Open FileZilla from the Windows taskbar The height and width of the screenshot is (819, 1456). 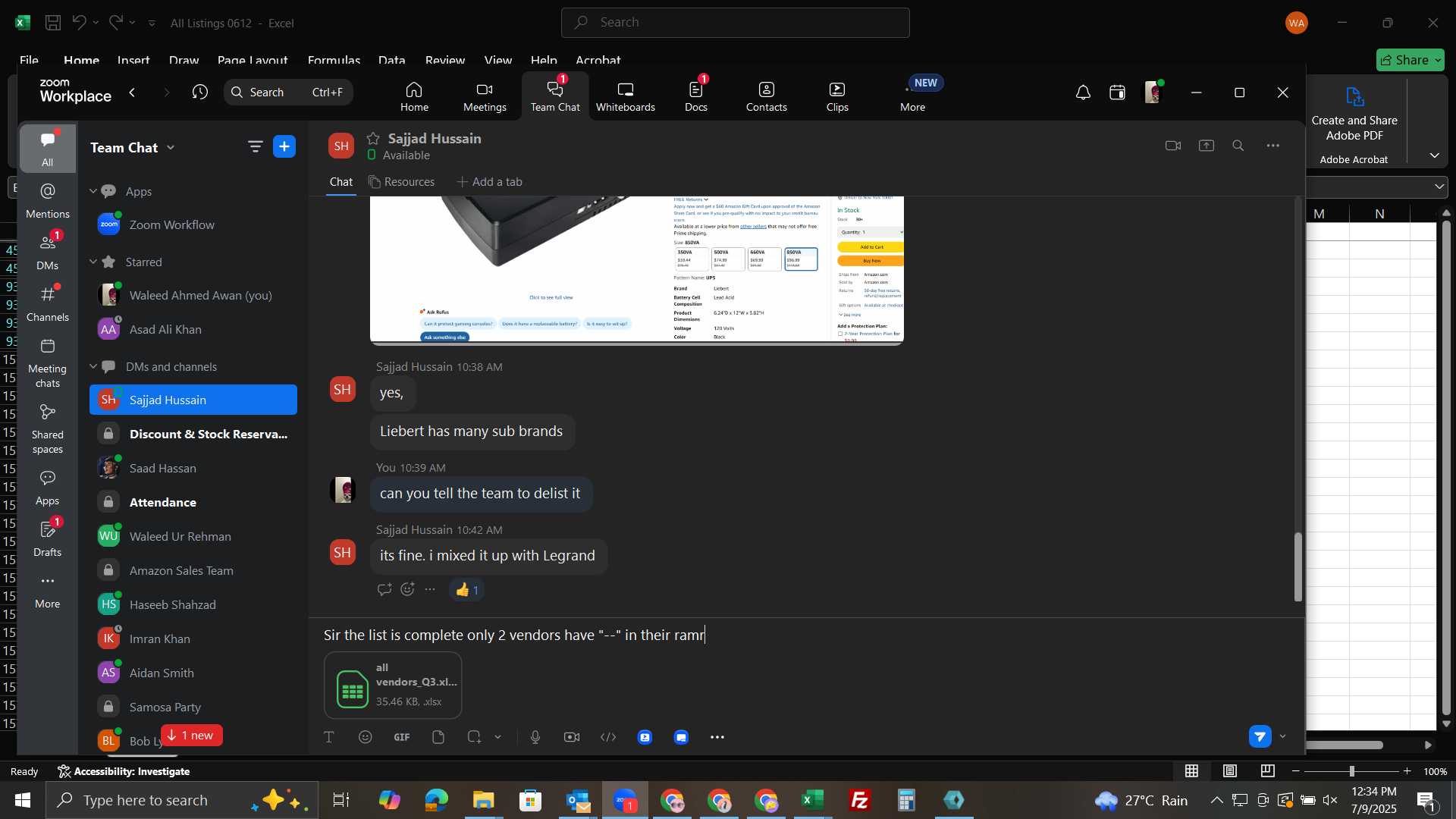[x=860, y=800]
